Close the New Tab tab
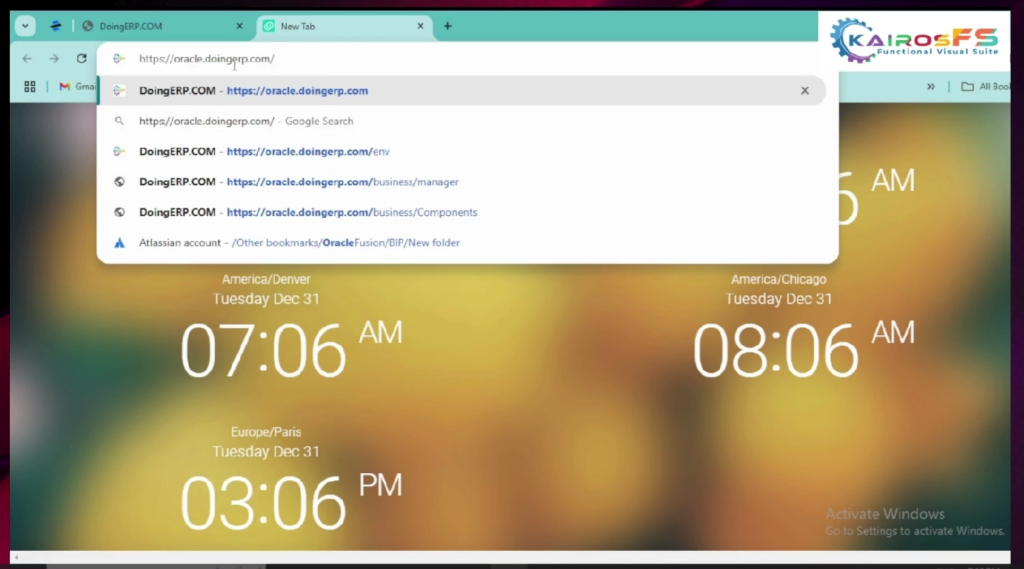The width and height of the screenshot is (1024, 569). pyautogui.click(x=420, y=26)
